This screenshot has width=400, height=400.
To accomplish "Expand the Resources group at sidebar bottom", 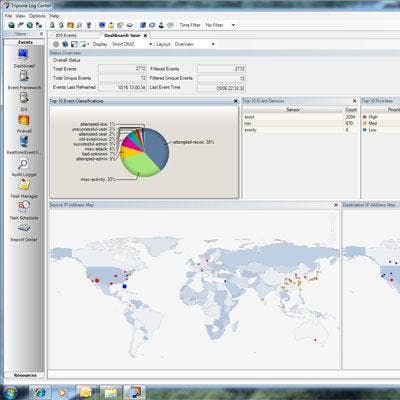I will pyautogui.click(x=24, y=375).
